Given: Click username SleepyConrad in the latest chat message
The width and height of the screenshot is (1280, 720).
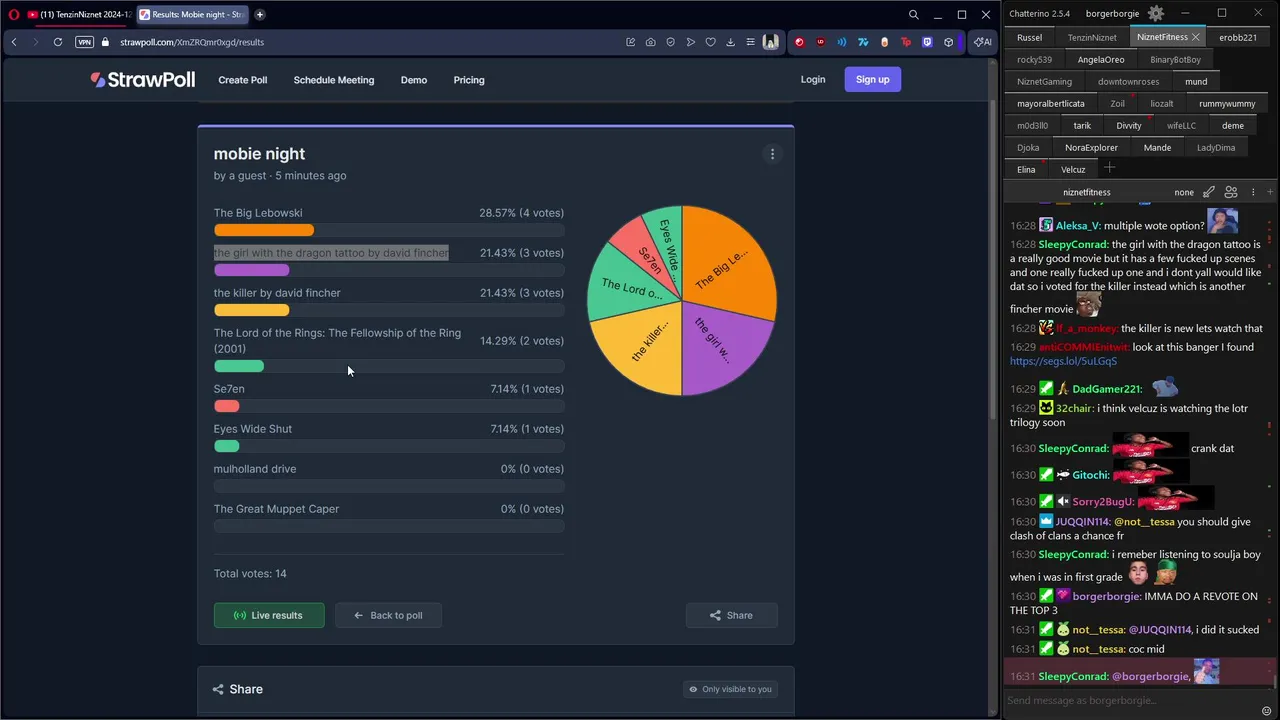Looking at the screenshot, I should tap(1073, 676).
